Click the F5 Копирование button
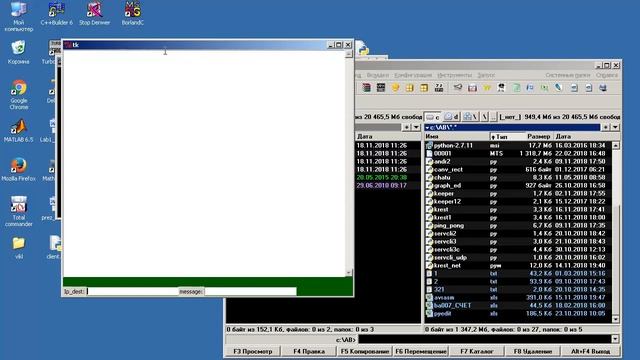 pyautogui.click(x=364, y=351)
